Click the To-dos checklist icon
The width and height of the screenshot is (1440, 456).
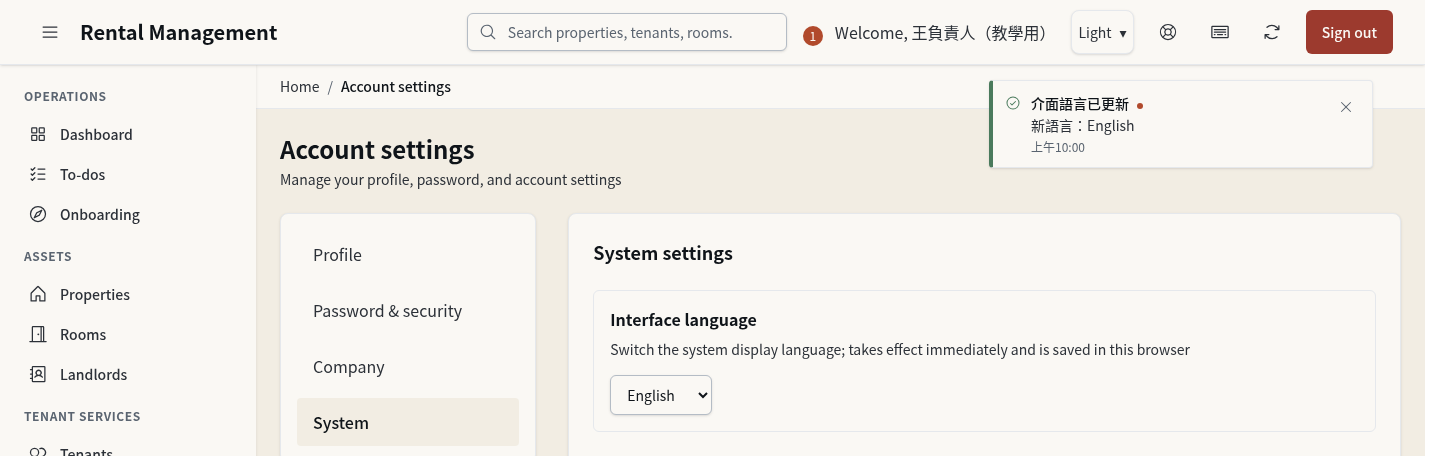38,174
